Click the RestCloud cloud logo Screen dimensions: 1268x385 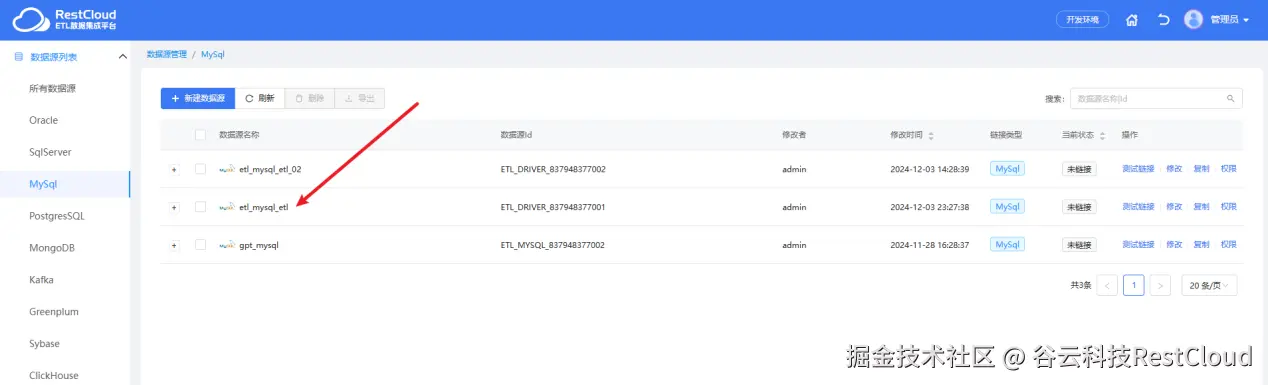point(30,20)
